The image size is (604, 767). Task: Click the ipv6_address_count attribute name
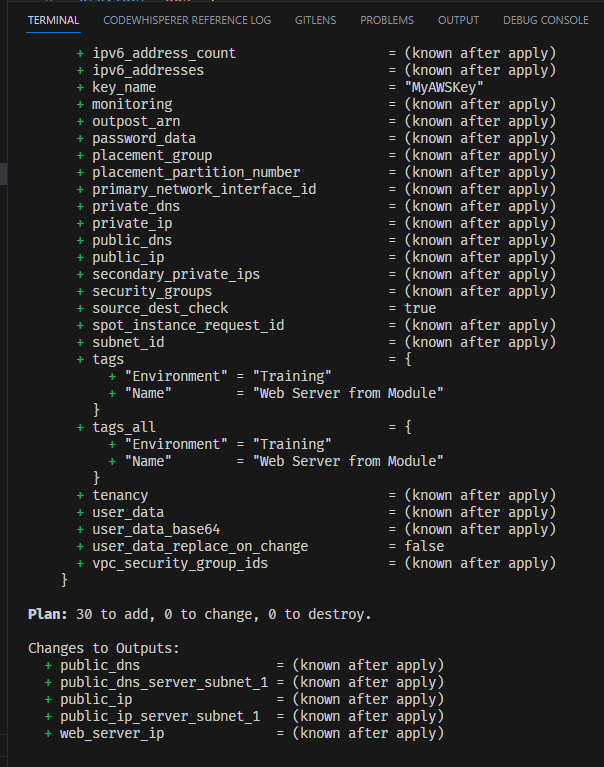point(164,53)
